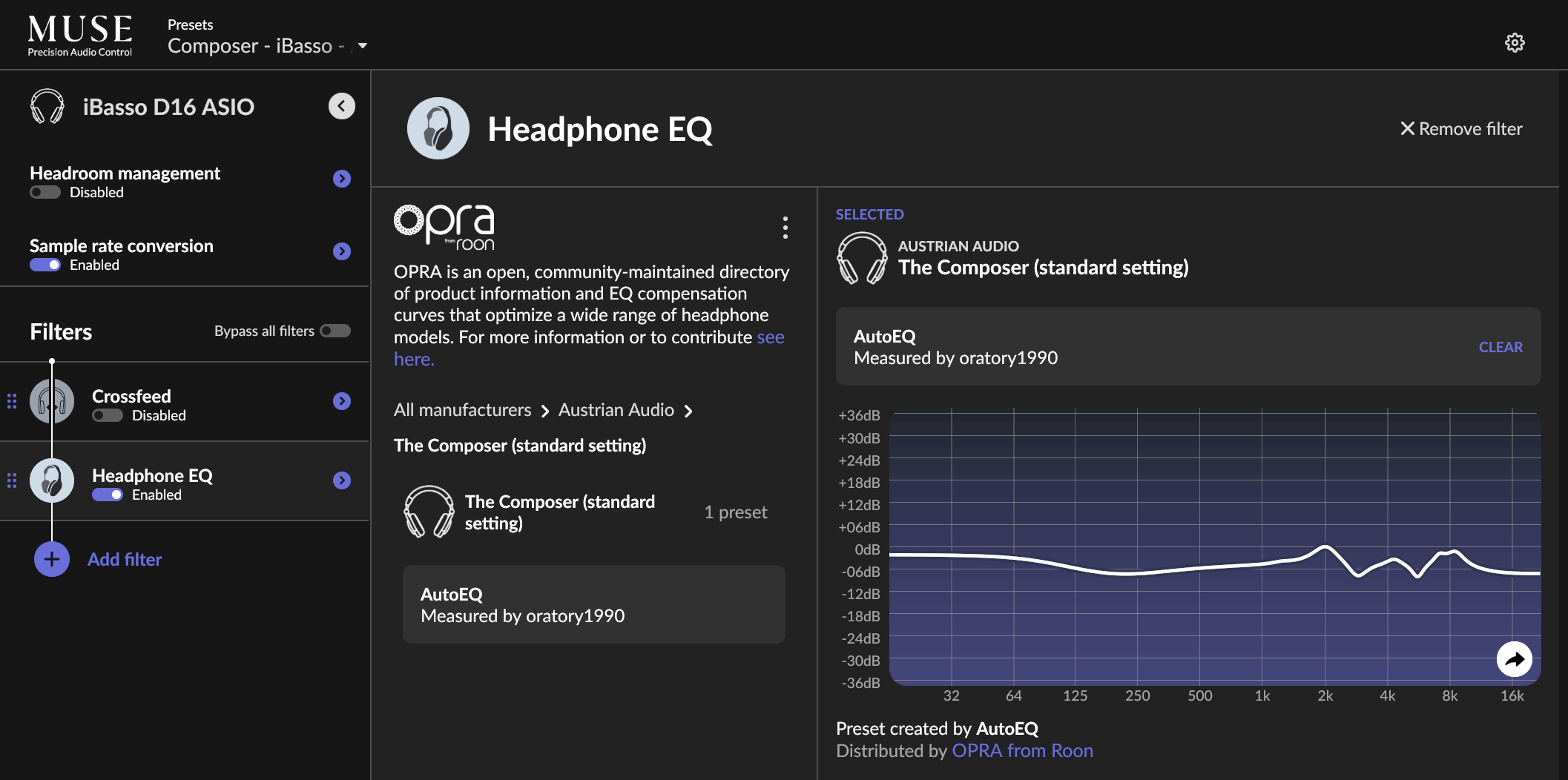Click the Headroom management label
Viewport: 1568px width, 780px height.
tap(125, 173)
